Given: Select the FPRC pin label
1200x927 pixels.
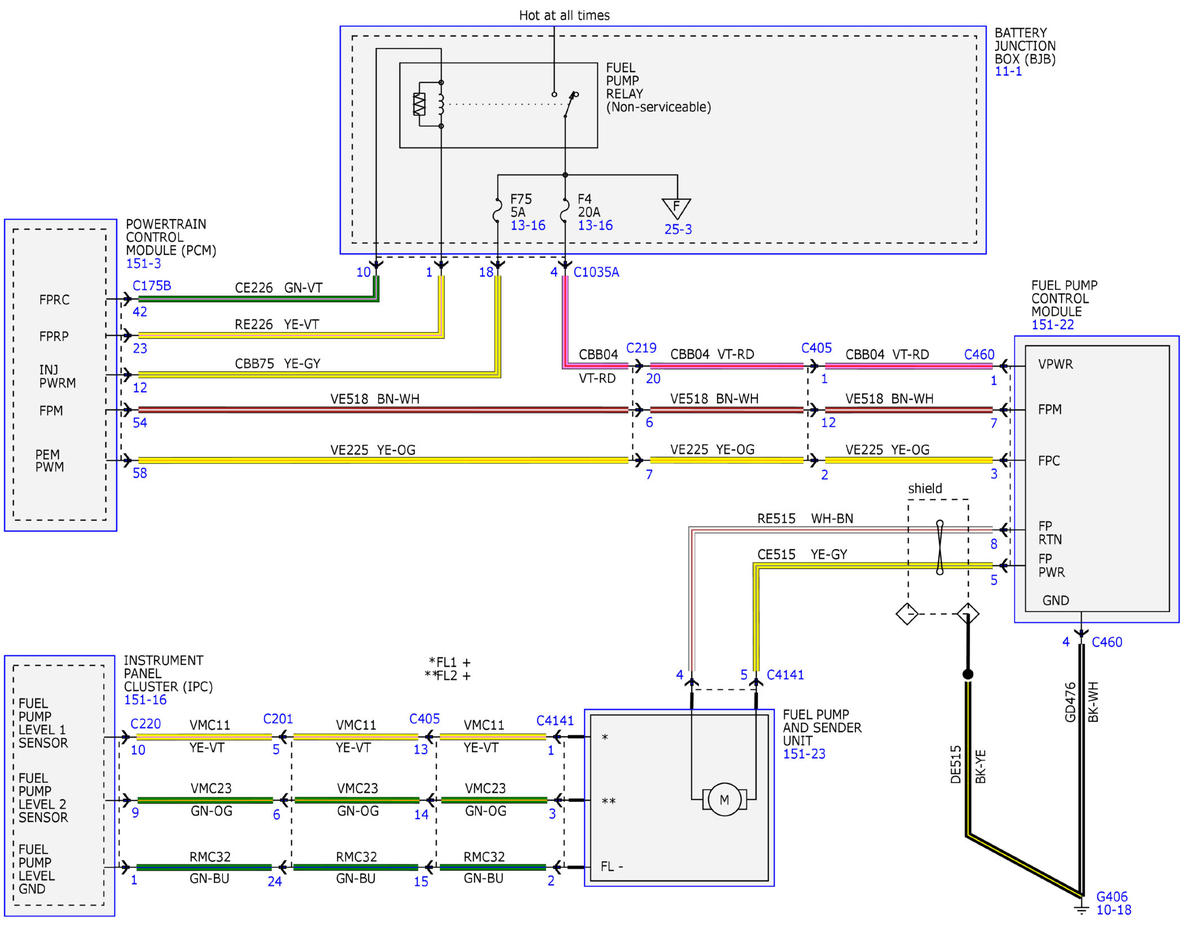Looking at the screenshot, I should tap(56, 299).
